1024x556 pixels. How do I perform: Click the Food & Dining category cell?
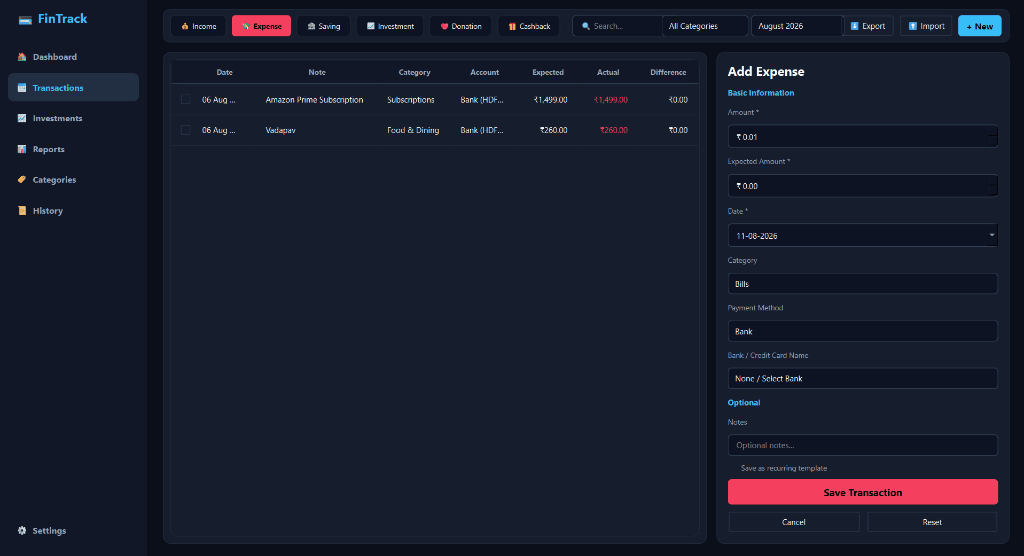[413, 130]
